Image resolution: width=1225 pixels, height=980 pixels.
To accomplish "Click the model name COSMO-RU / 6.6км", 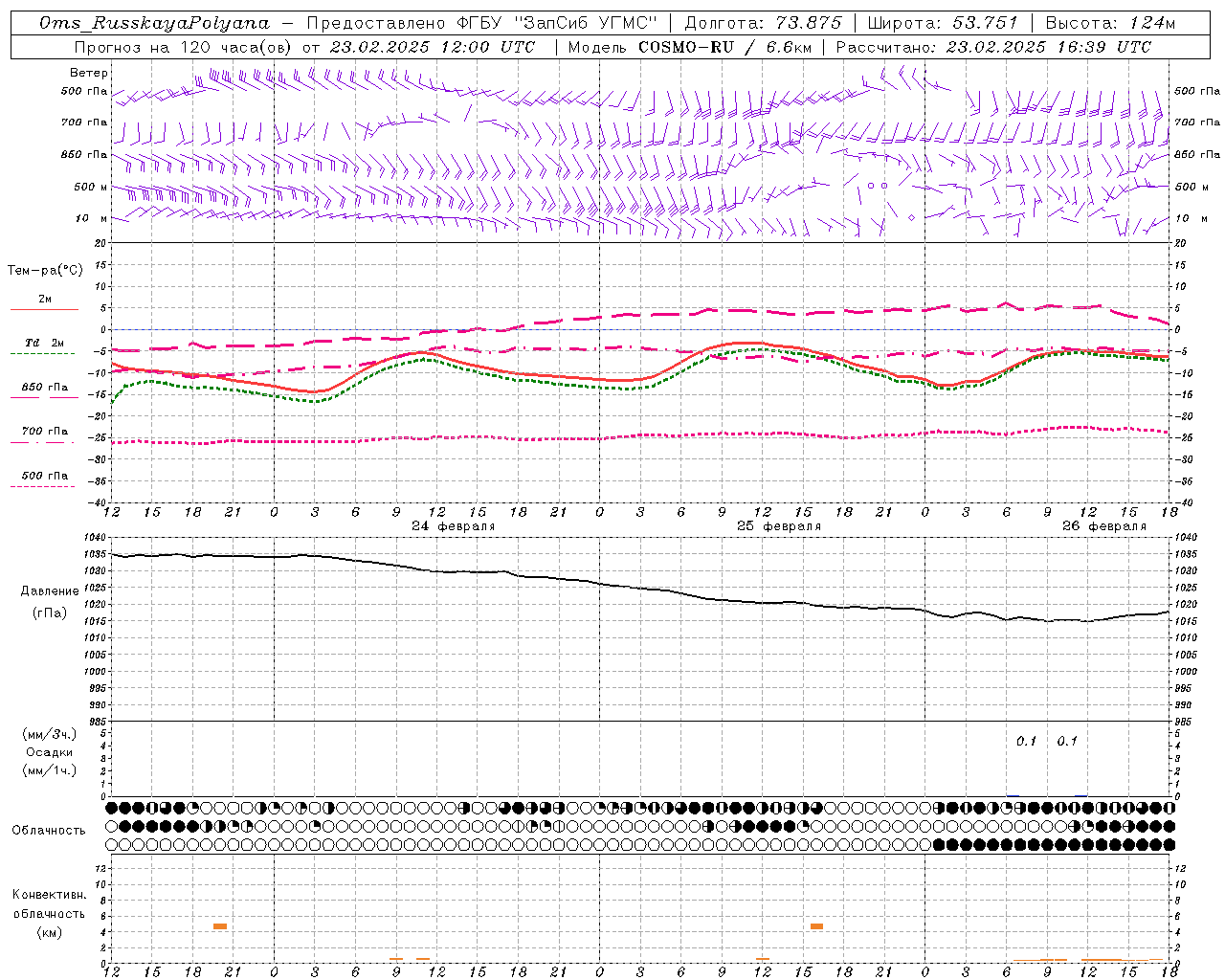I will click(x=726, y=47).
